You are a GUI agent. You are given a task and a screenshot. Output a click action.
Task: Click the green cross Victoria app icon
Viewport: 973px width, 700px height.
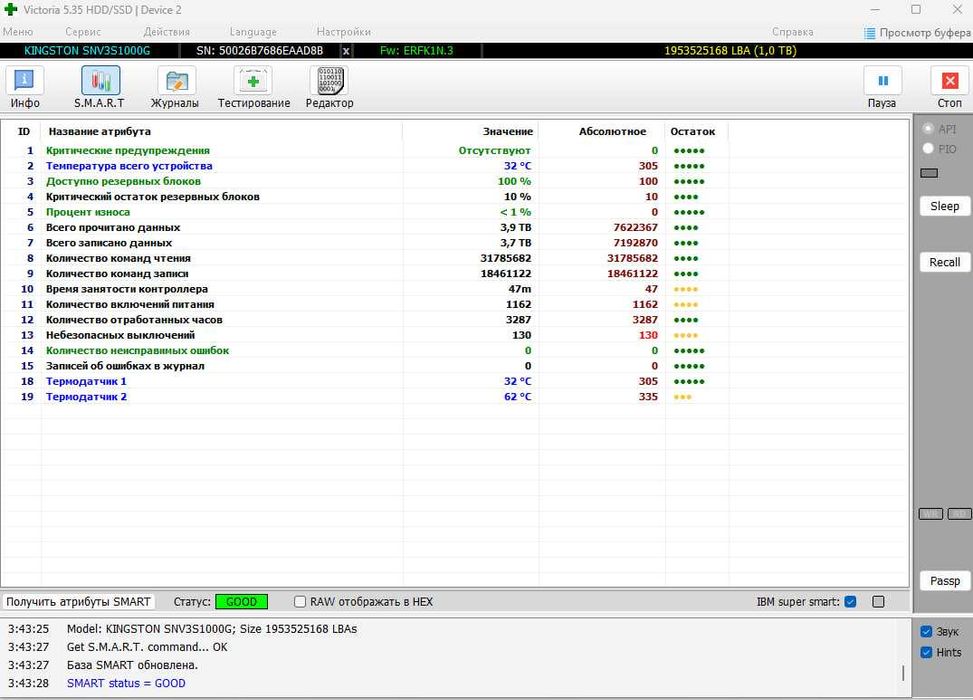coord(11,9)
